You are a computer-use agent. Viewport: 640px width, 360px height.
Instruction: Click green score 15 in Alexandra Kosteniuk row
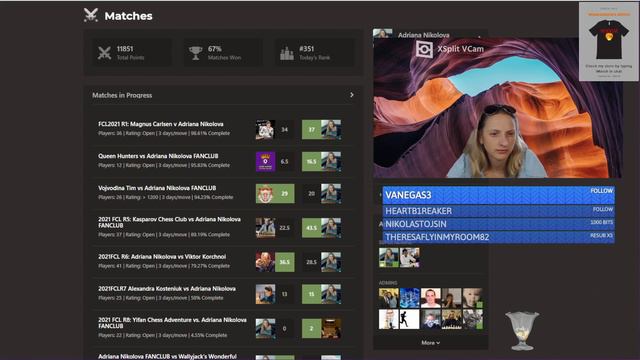(x=311, y=294)
